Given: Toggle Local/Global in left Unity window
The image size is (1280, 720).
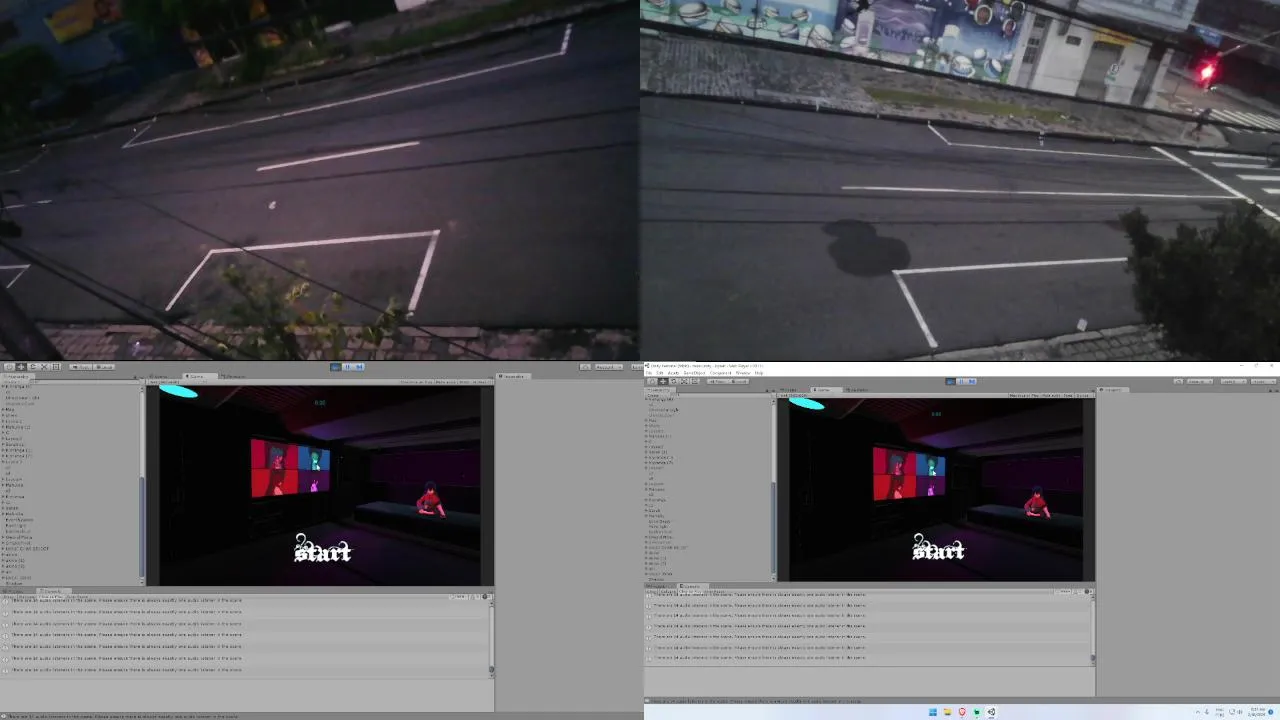Looking at the screenshot, I should click(104, 367).
